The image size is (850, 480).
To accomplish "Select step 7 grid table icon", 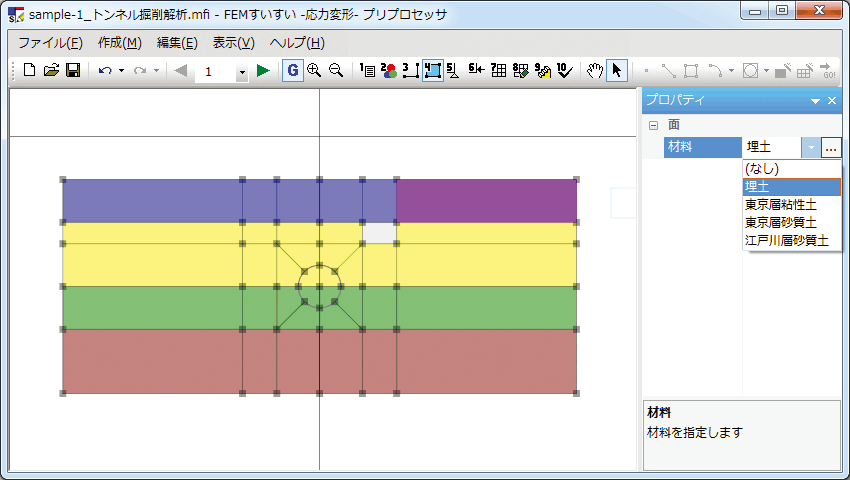I will 498,71.
